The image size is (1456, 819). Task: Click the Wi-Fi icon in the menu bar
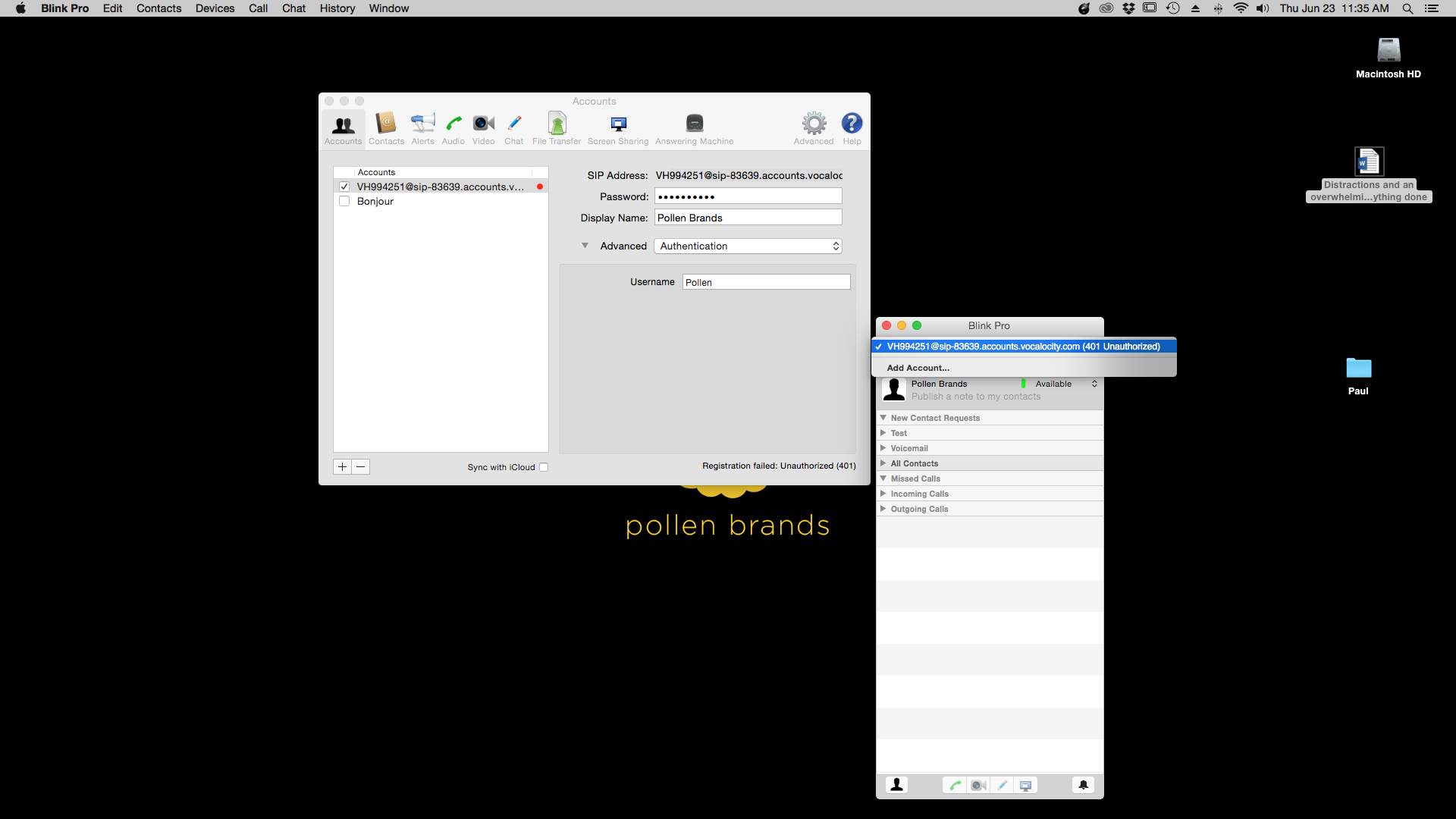1241,8
